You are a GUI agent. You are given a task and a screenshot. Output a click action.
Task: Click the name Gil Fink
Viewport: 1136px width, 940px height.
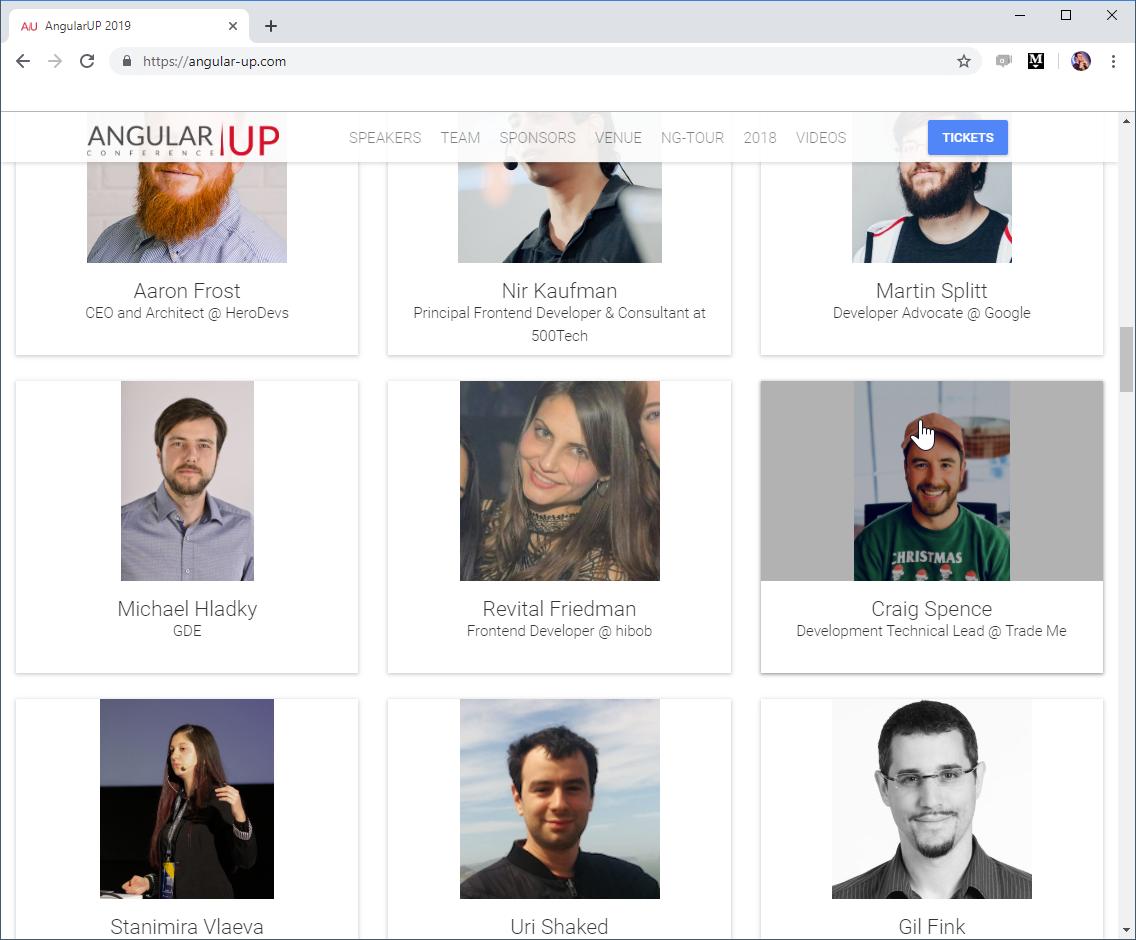tap(932, 927)
